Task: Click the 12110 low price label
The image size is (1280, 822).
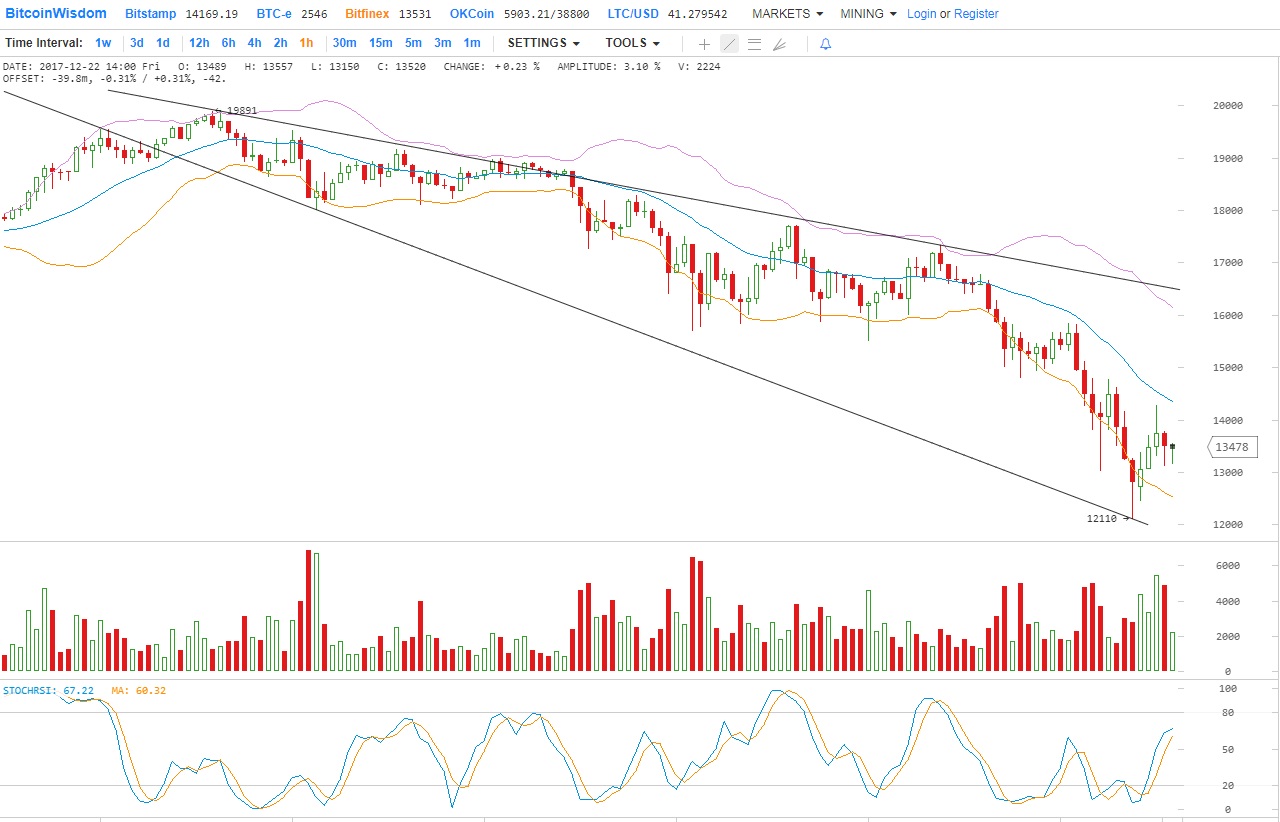Action: (1102, 519)
